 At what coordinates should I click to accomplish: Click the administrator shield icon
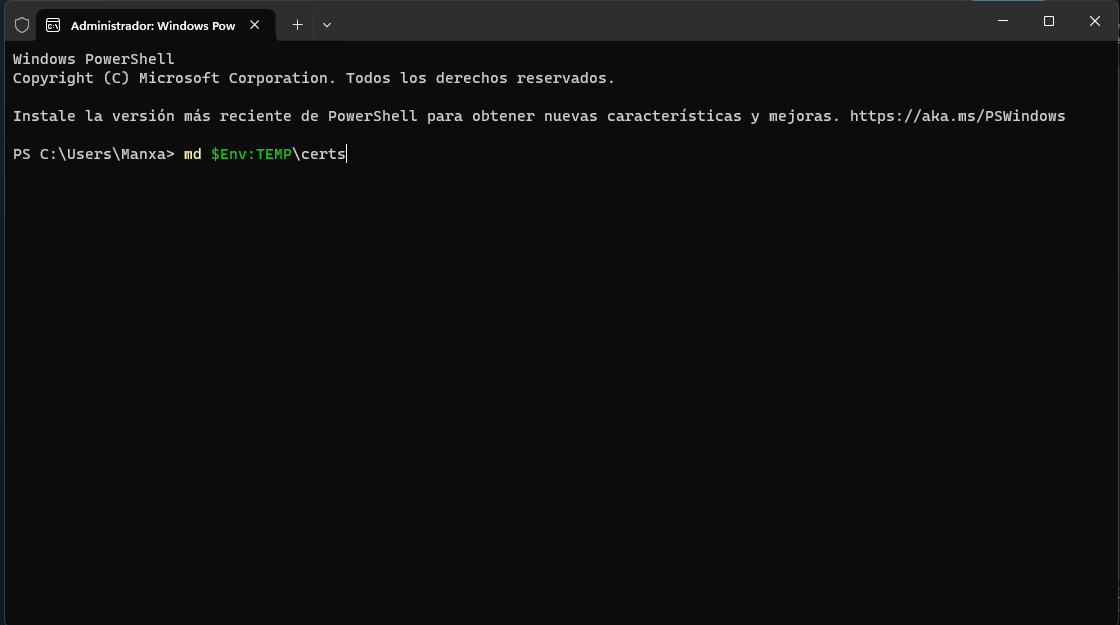coord(21,25)
